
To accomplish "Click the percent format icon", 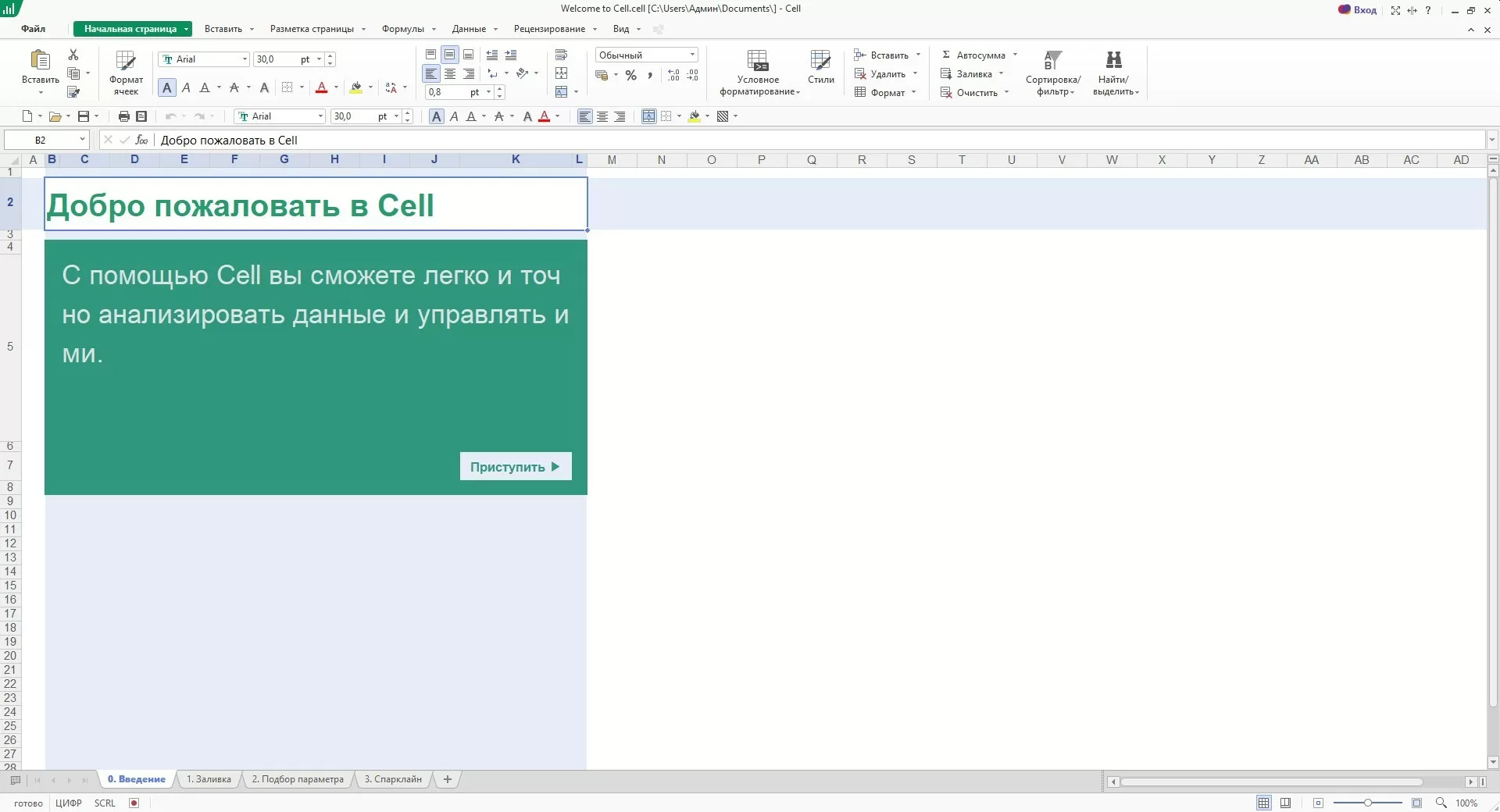I will tap(631, 76).
